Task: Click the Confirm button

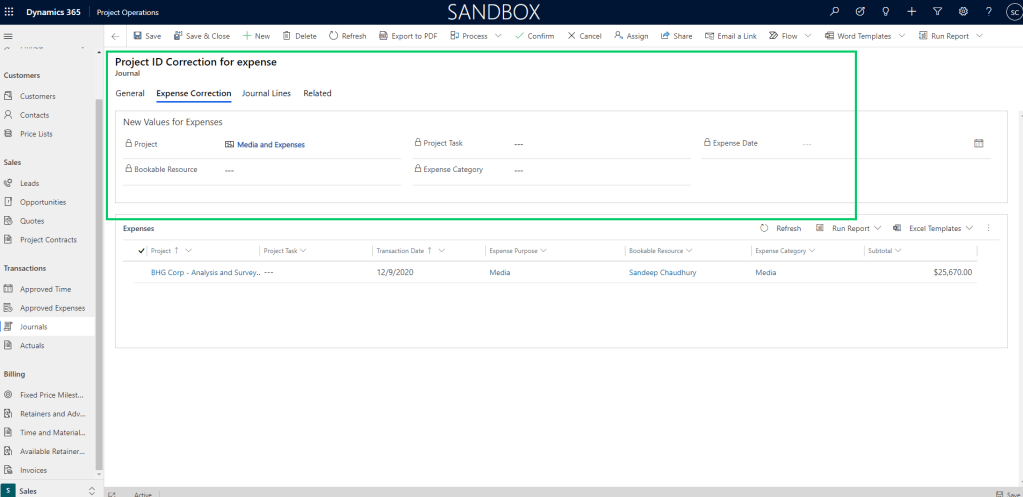Action: click(534, 36)
